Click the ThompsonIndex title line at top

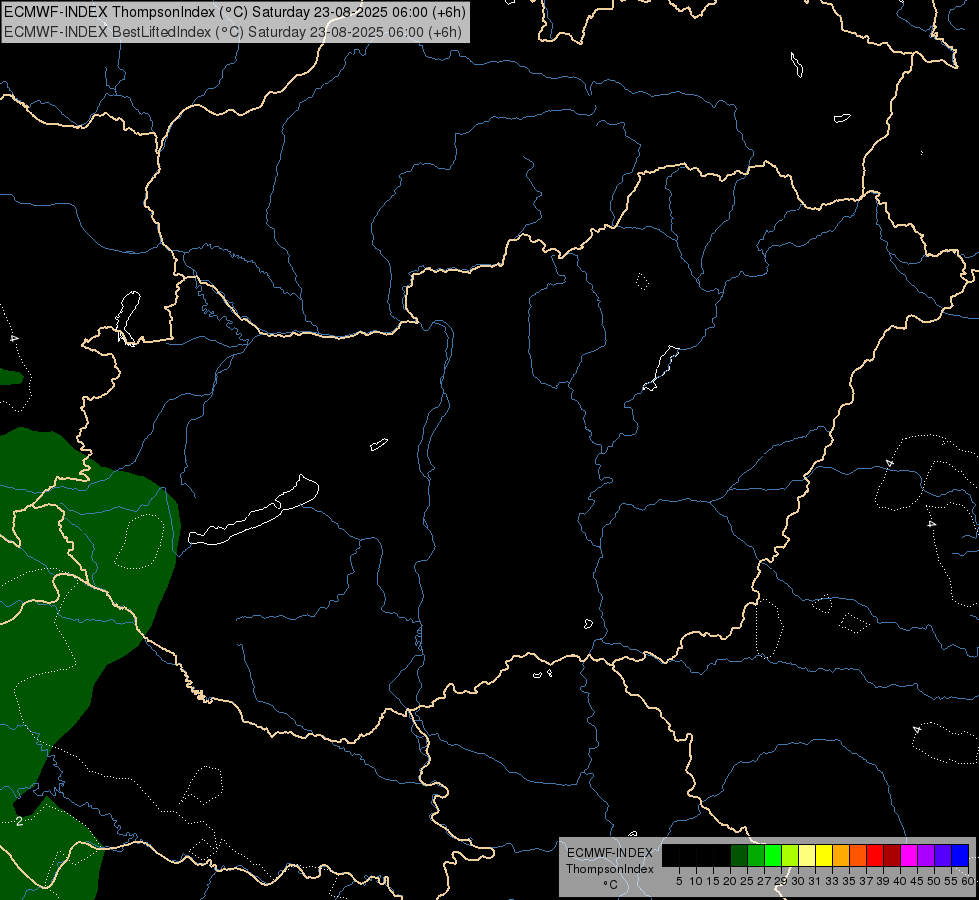[235, 12]
